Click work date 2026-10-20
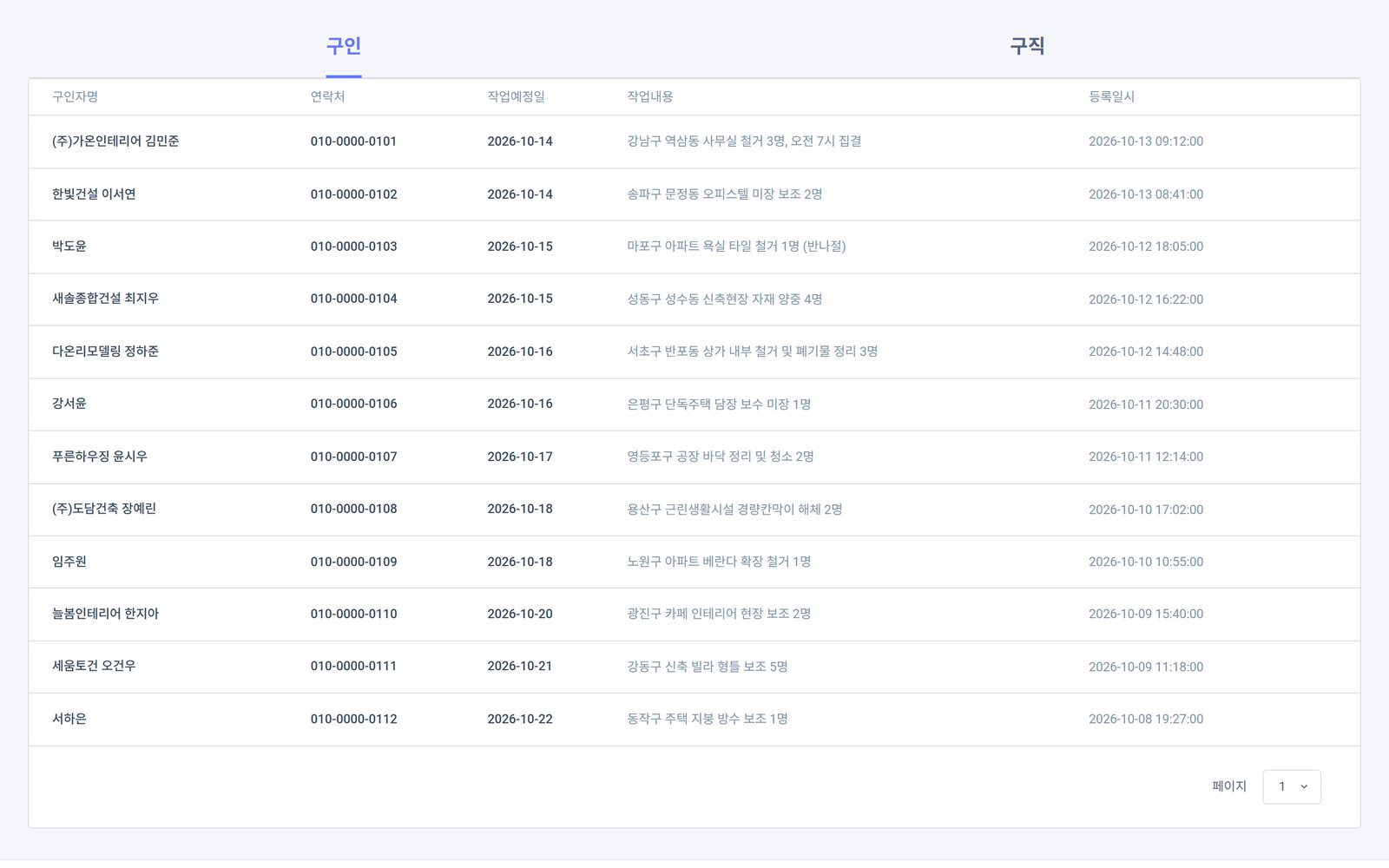The width and height of the screenshot is (1389, 868). point(519,614)
